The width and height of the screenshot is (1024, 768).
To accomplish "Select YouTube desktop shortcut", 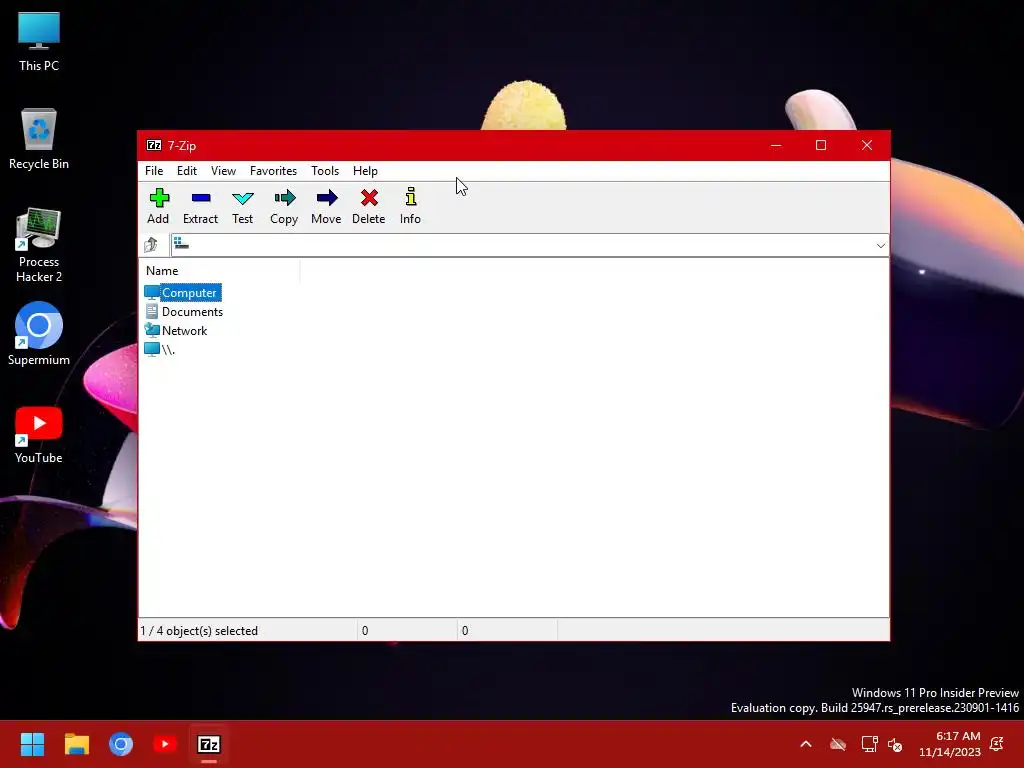I will pos(39,434).
